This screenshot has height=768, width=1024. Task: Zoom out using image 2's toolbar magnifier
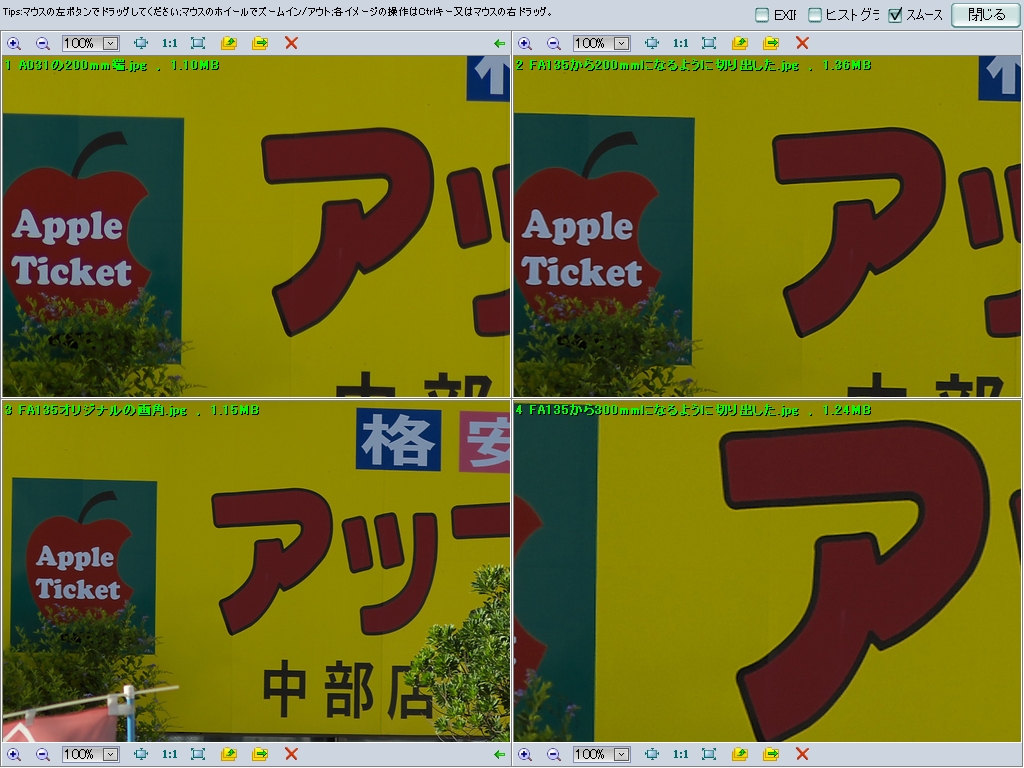pyautogui.click(x=553, y=43)
